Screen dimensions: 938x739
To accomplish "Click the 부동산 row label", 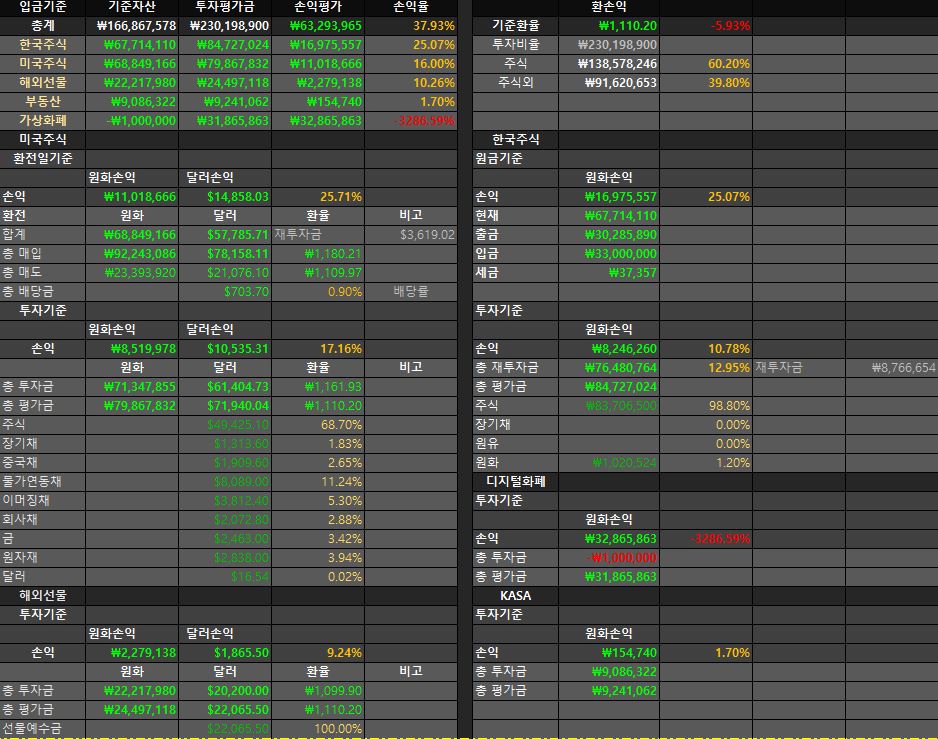I will (42, 102).
